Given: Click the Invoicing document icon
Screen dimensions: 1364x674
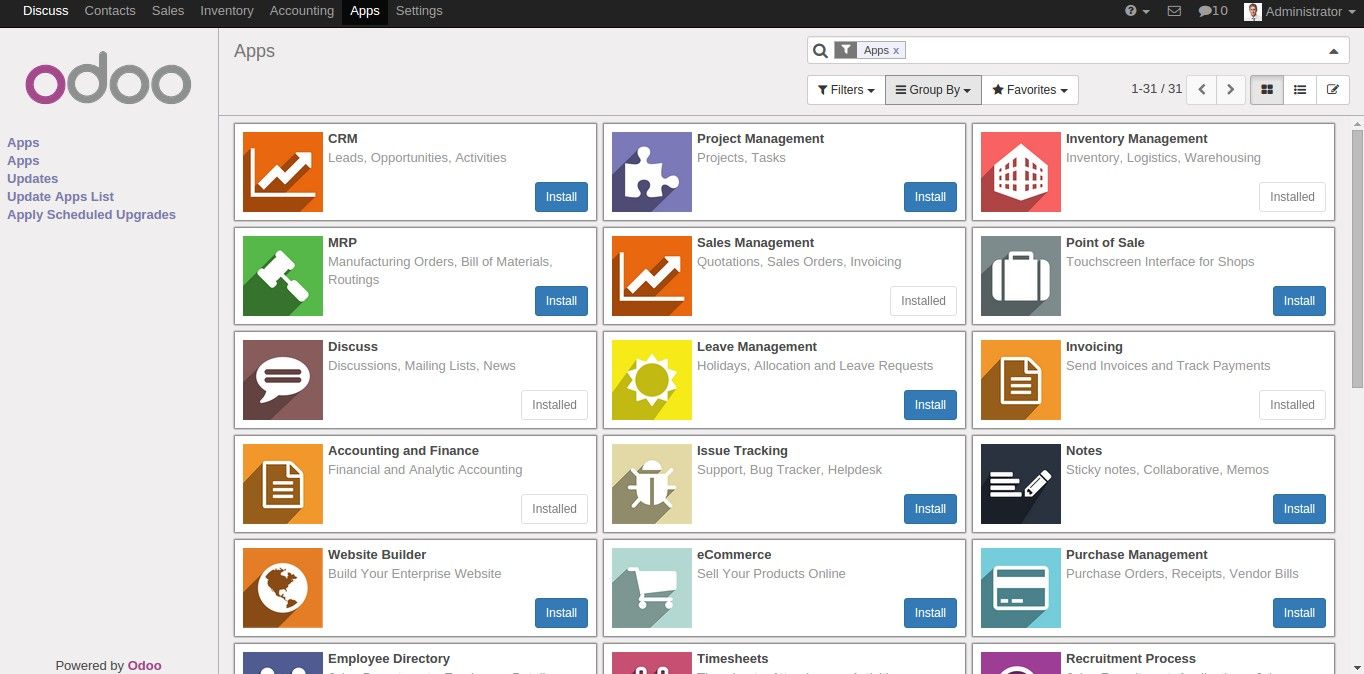Looking at the screenshot, I should 1021,380.
